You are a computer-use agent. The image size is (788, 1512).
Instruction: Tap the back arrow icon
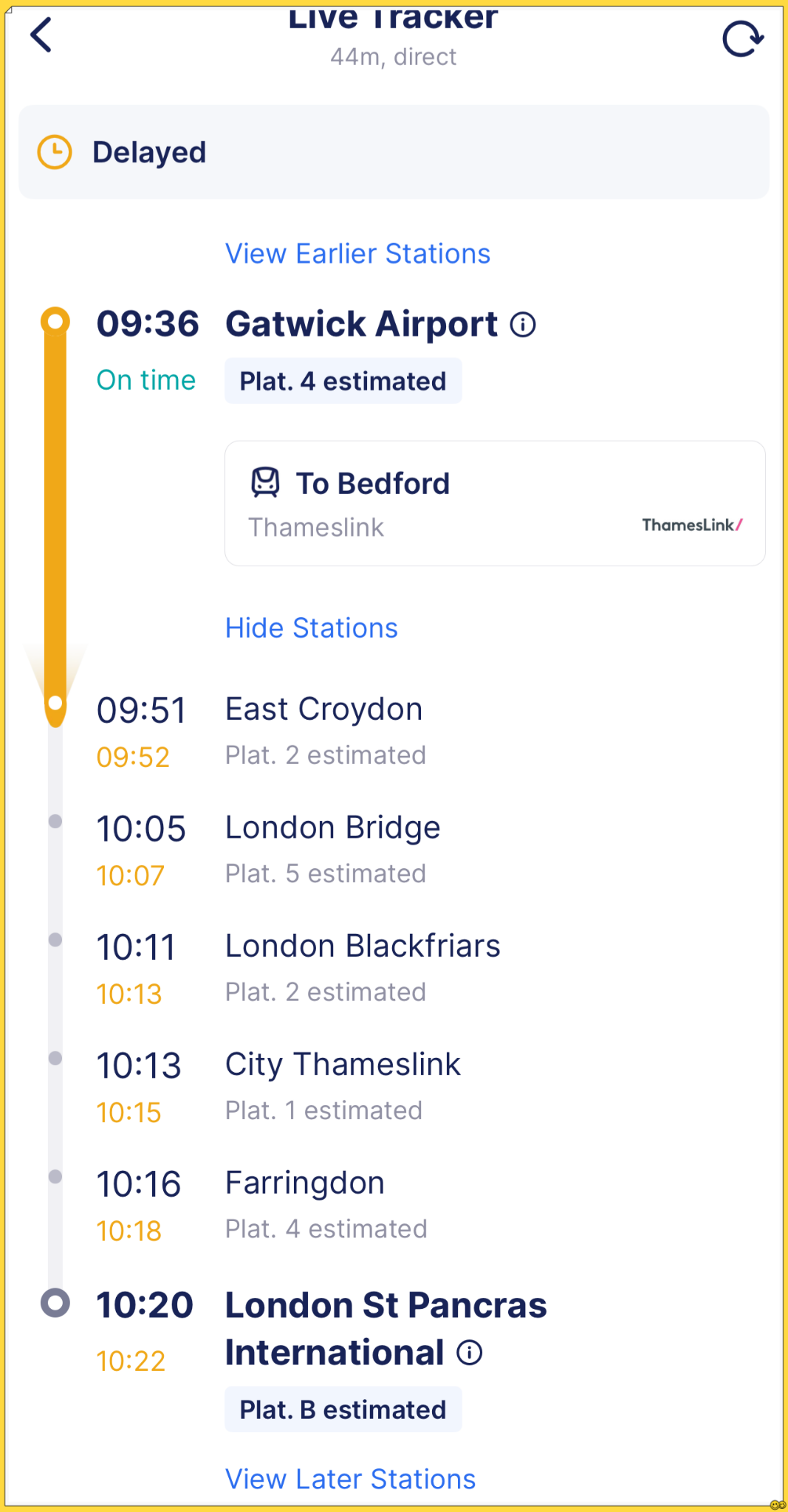(41, 35)
